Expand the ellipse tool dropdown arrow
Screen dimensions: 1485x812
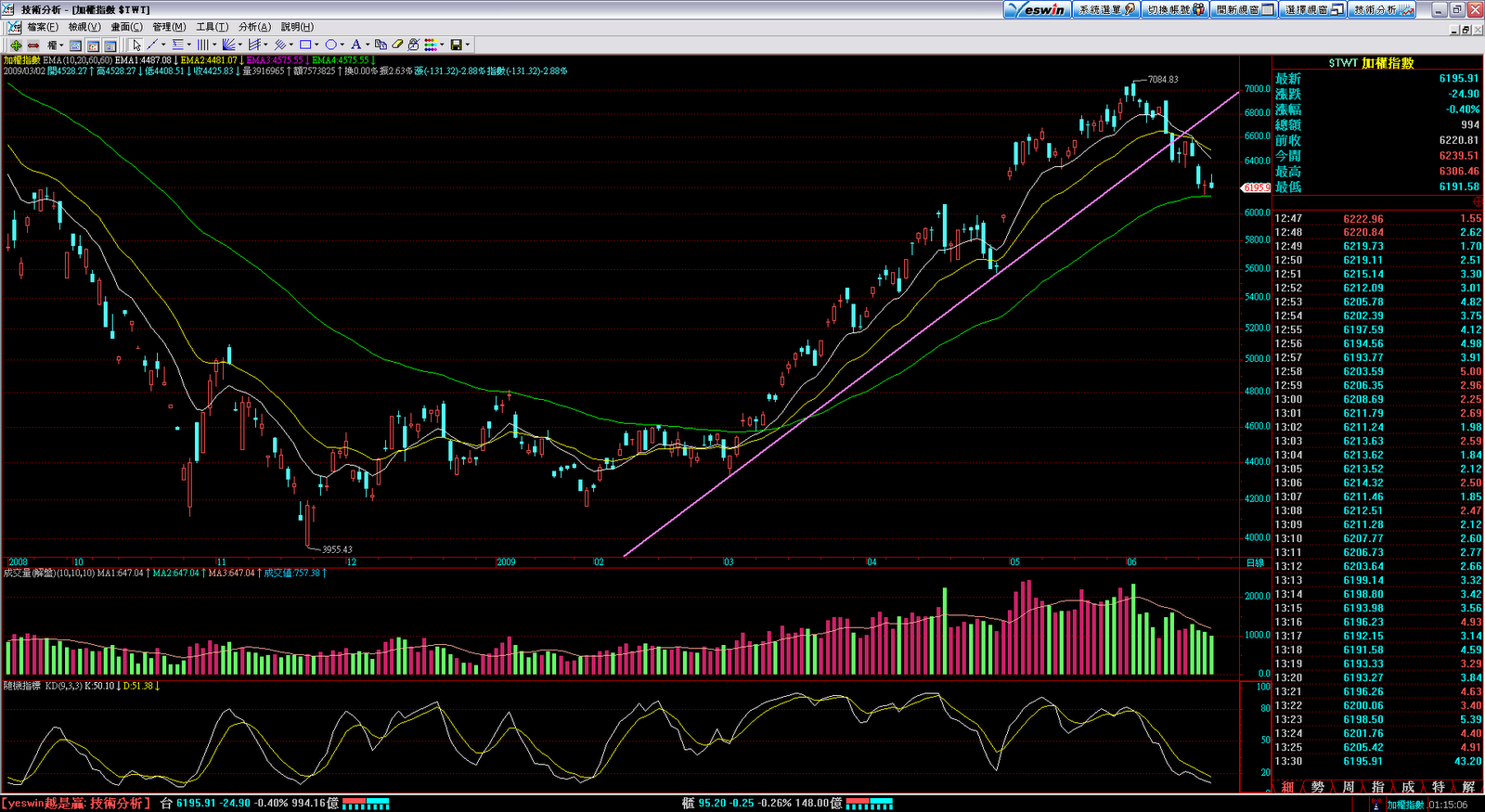click(x=342, y=45)
